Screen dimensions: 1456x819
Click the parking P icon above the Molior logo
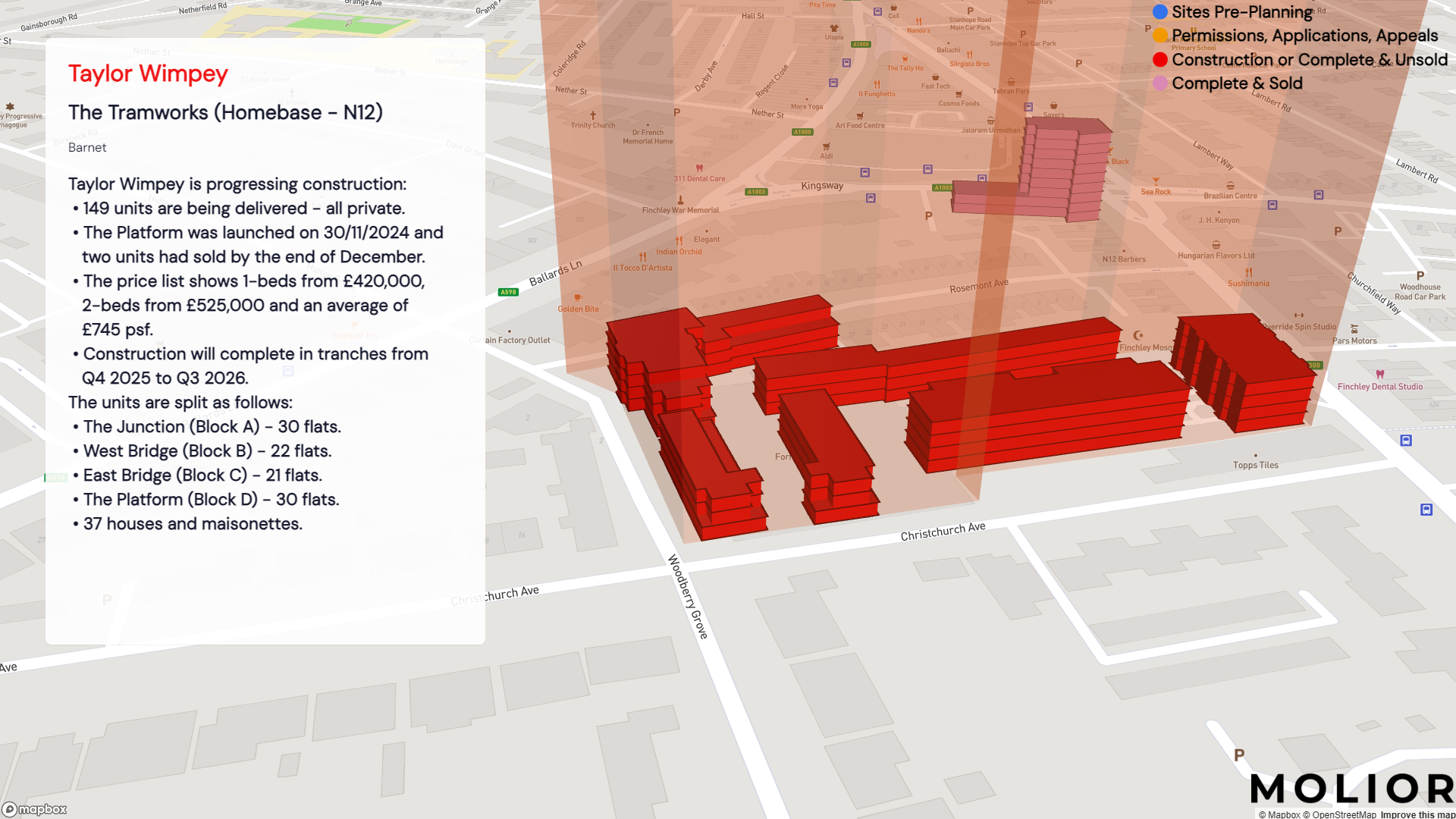[x=1239, y=755]
